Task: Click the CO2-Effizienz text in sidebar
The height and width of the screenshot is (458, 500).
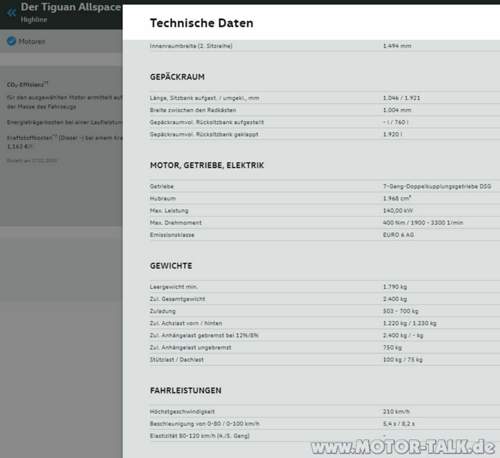Action: [x=27, y=84]
